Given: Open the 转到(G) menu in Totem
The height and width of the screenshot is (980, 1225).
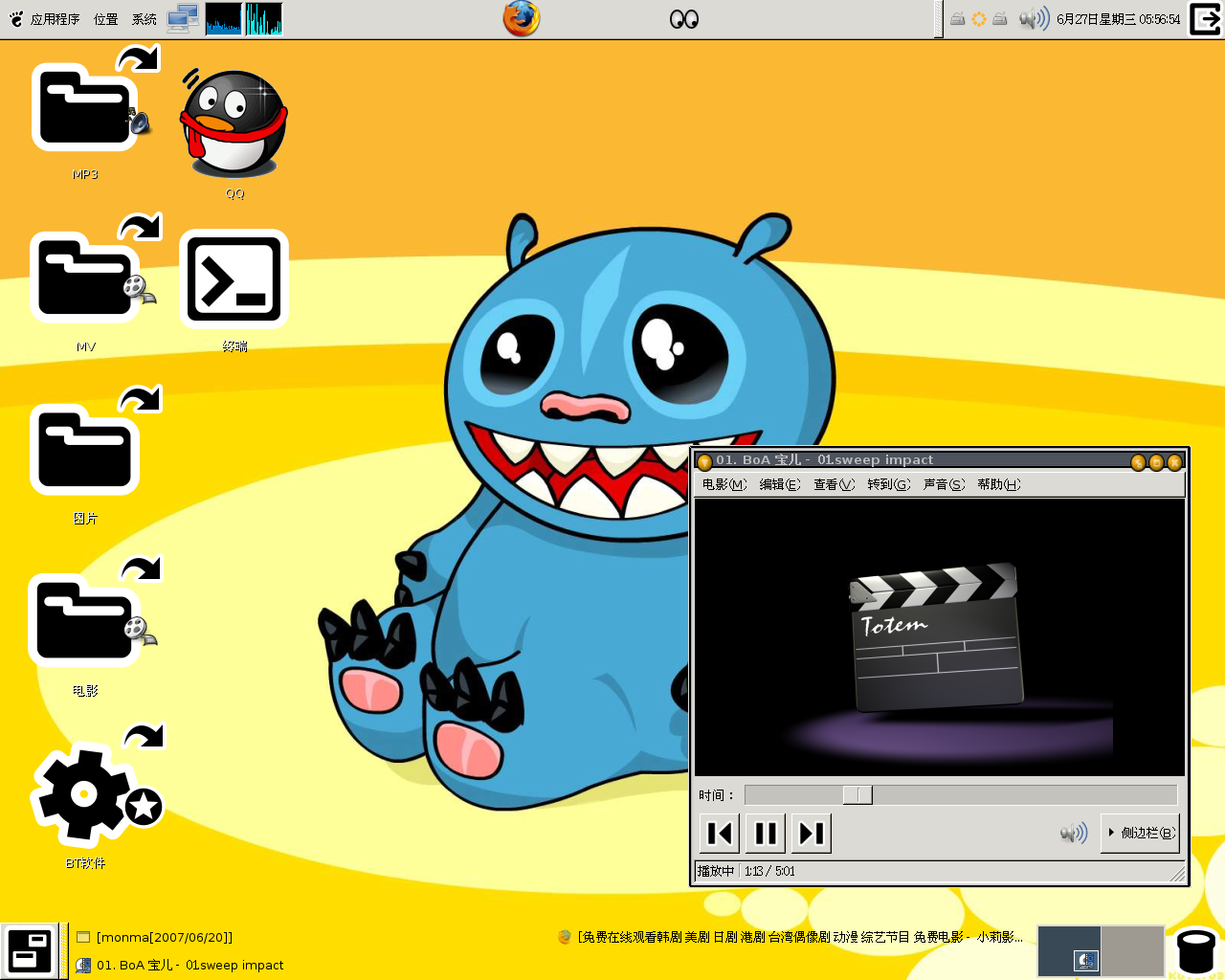Looking at the screenshot, I should [889, 484].
